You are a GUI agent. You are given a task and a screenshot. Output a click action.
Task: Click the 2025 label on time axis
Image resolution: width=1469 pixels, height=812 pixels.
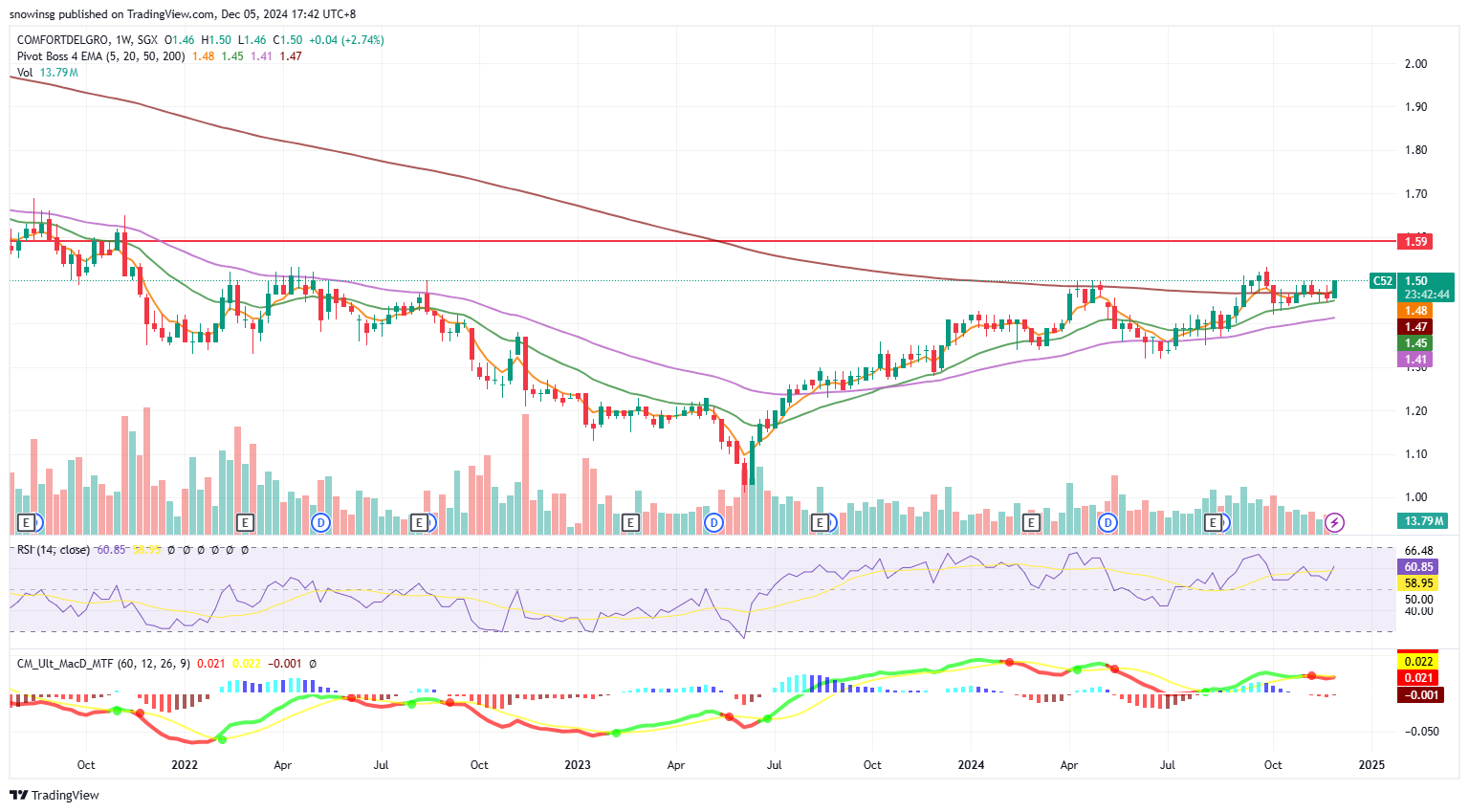point(1371,765)
